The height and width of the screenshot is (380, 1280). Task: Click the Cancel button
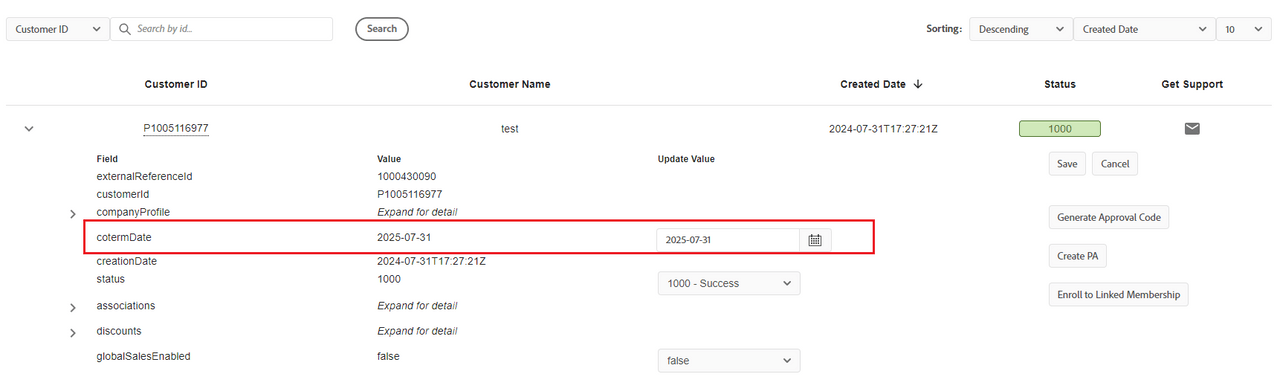coord(1115,163)
